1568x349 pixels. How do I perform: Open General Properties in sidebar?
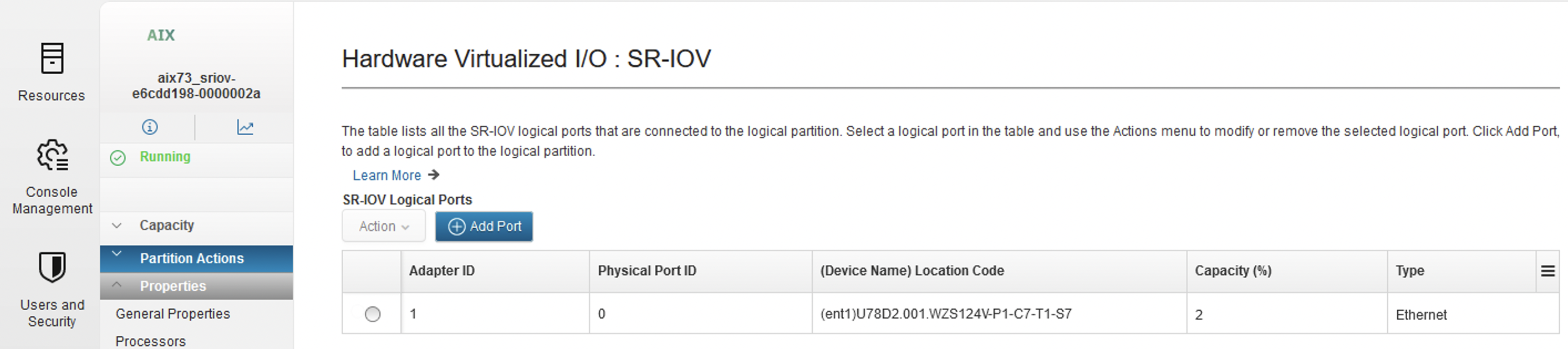[173, 314]
